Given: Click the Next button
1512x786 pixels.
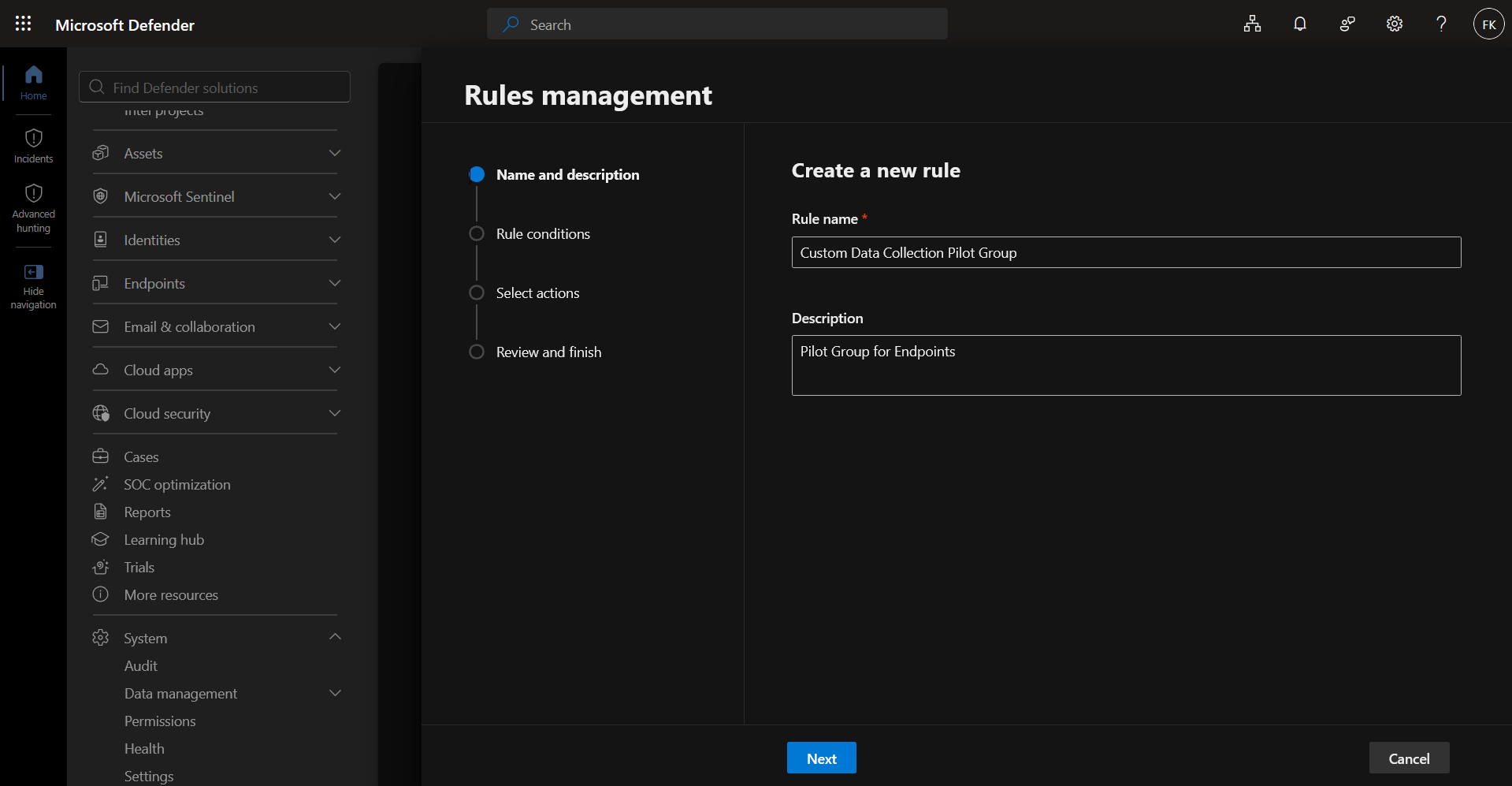Looking at the screenshot, I should 821,758.
